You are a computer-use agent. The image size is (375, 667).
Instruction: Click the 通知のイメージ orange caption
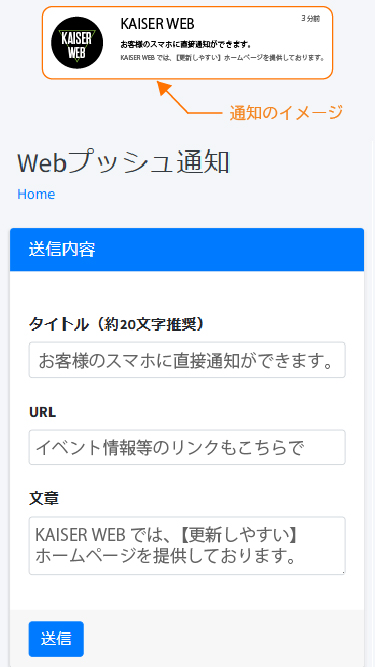[x=286, y=113]
